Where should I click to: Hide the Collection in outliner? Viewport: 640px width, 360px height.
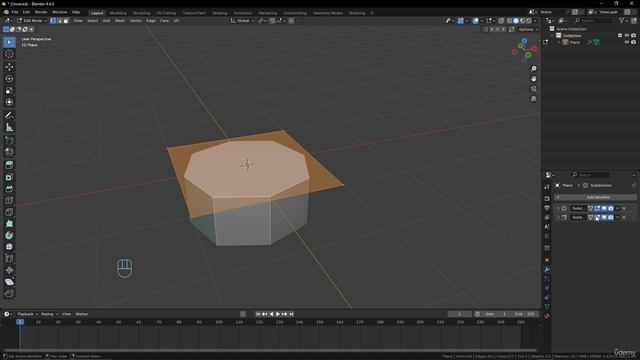coord(627,36)
